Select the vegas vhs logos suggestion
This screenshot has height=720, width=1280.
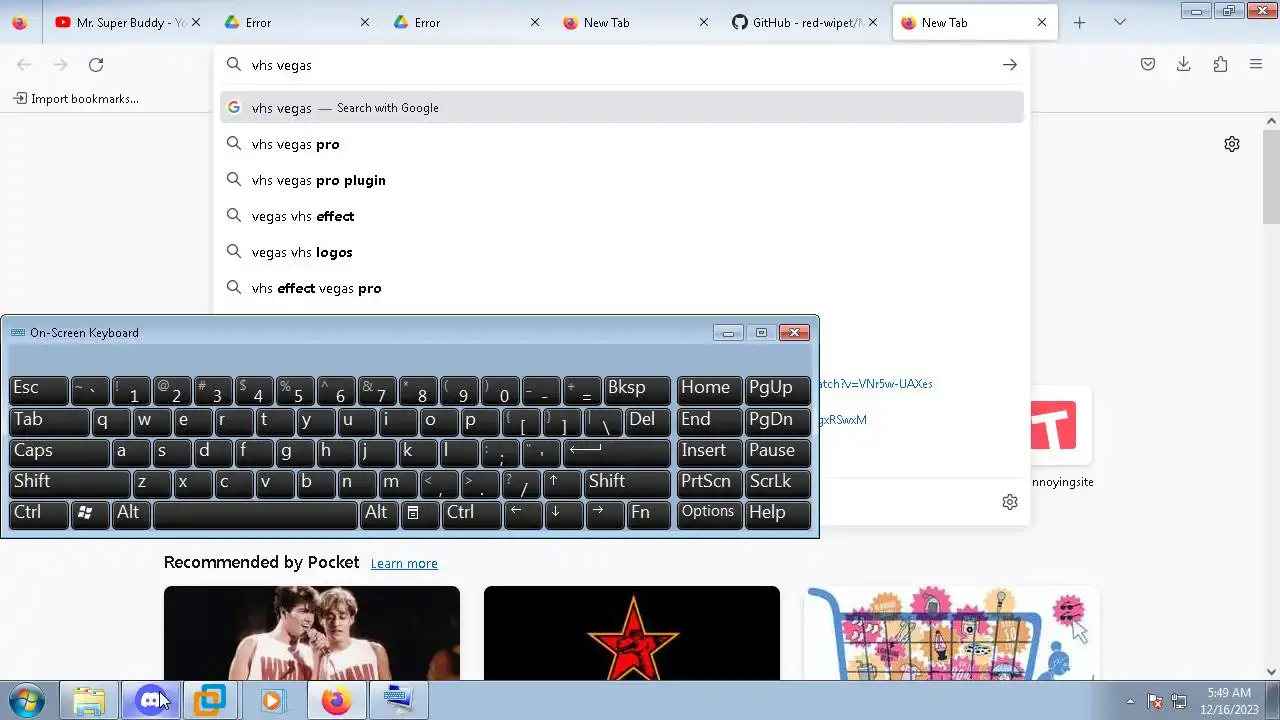(622, 252)
